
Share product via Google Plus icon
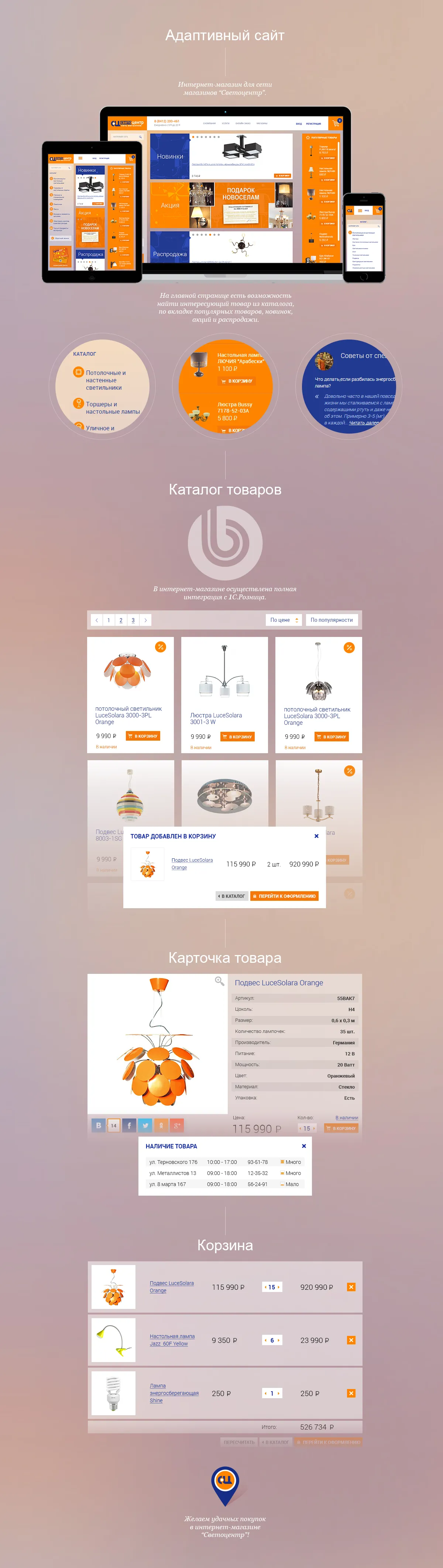(176, 1126)
